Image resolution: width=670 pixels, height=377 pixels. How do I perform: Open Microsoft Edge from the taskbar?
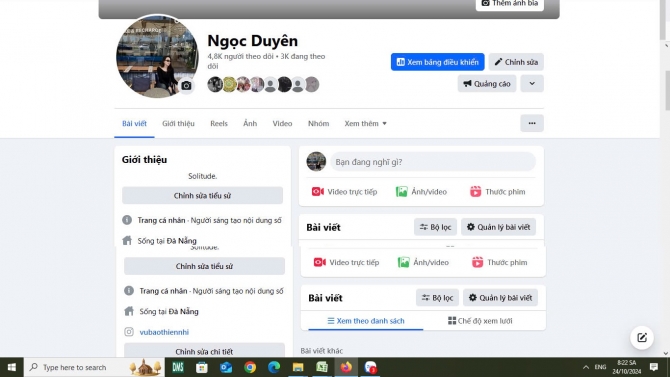274,367
